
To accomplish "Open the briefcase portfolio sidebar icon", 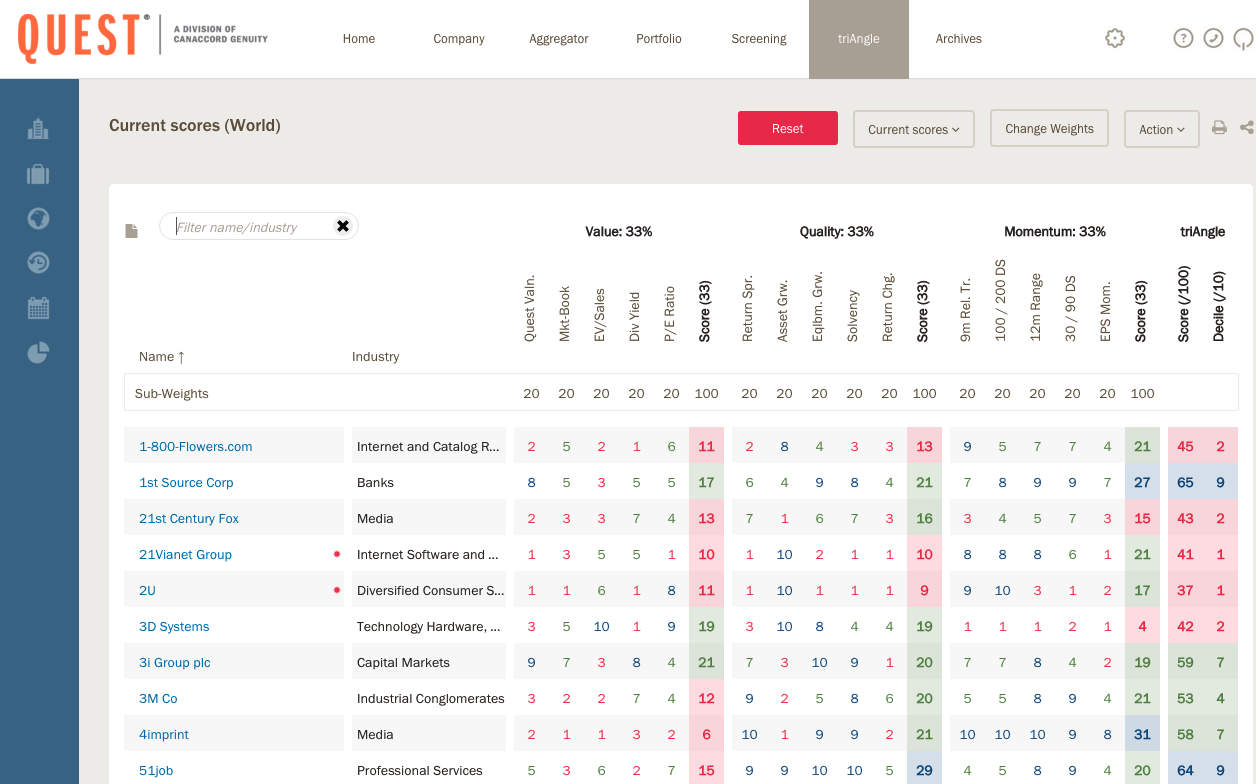I will pyautogui.click(x=38, y=174).
